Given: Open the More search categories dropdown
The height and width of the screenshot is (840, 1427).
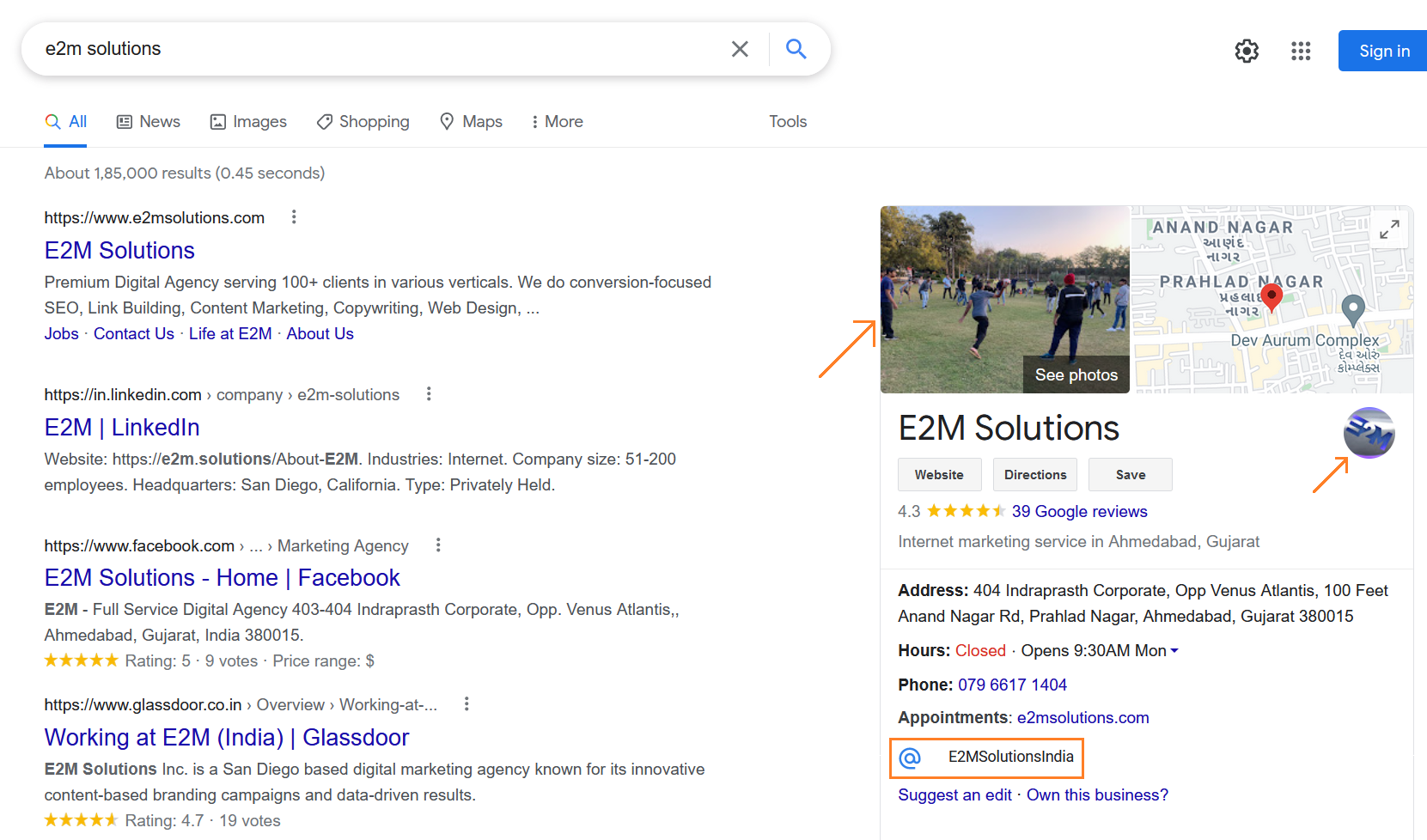Looking at the screenshot, I should [557, 121].
